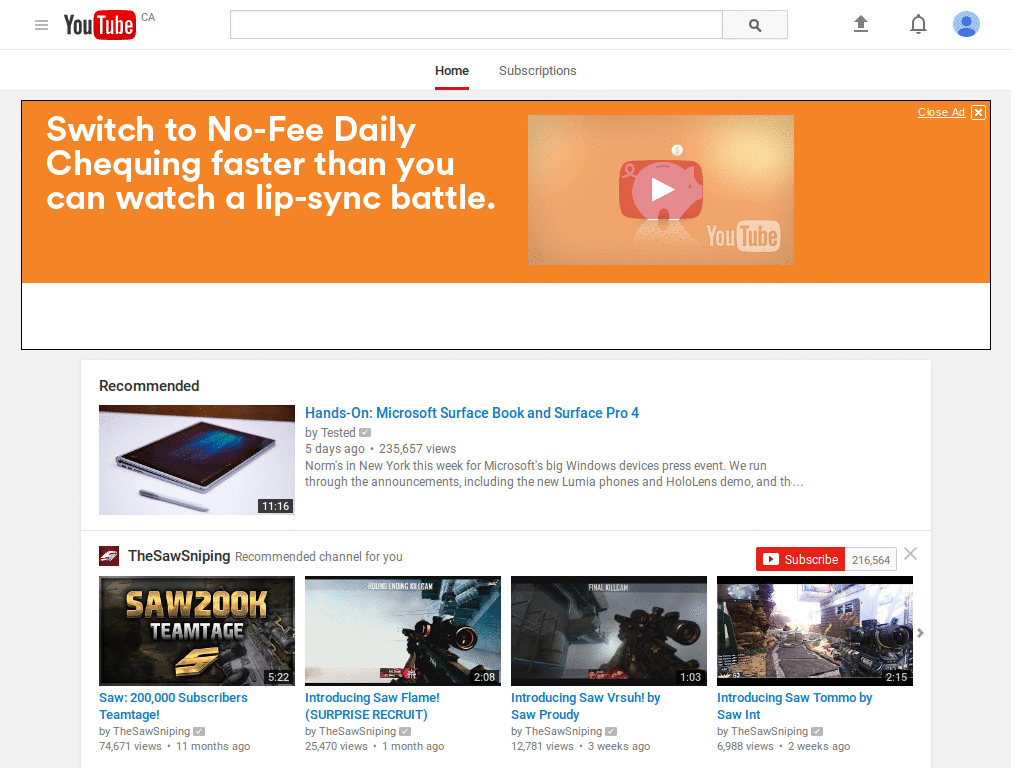Visit the Tested channel link
The height and width of the screenshot is (768, 1024).
(x=338, y=432)
